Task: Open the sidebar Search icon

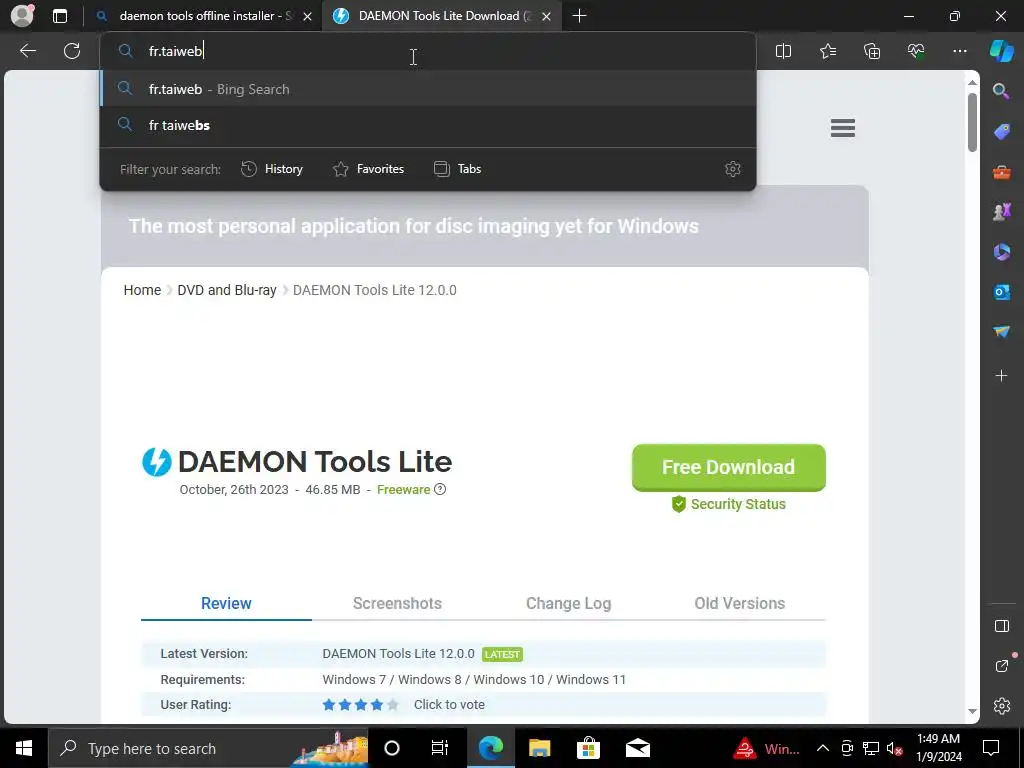Action: [1001, 91]
